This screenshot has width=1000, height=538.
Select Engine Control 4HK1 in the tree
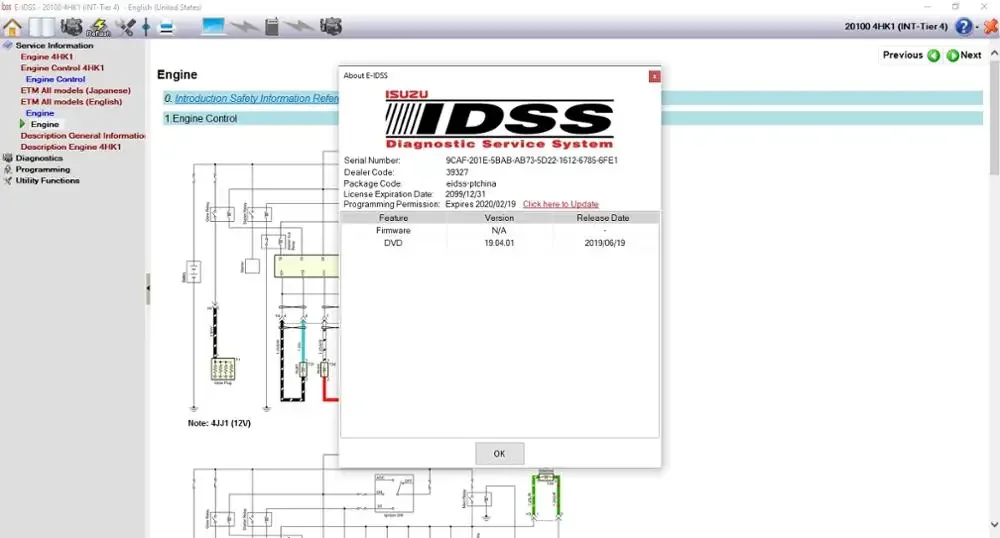pos(62,68)
